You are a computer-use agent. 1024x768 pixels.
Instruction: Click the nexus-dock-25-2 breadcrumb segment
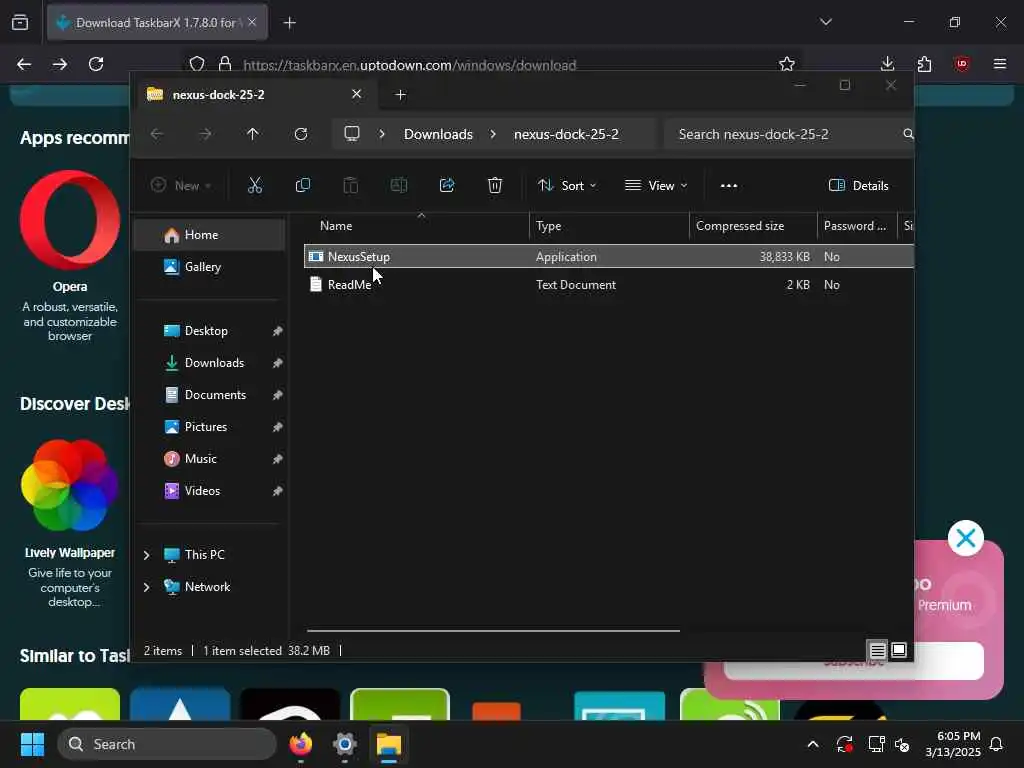[566, 134]
